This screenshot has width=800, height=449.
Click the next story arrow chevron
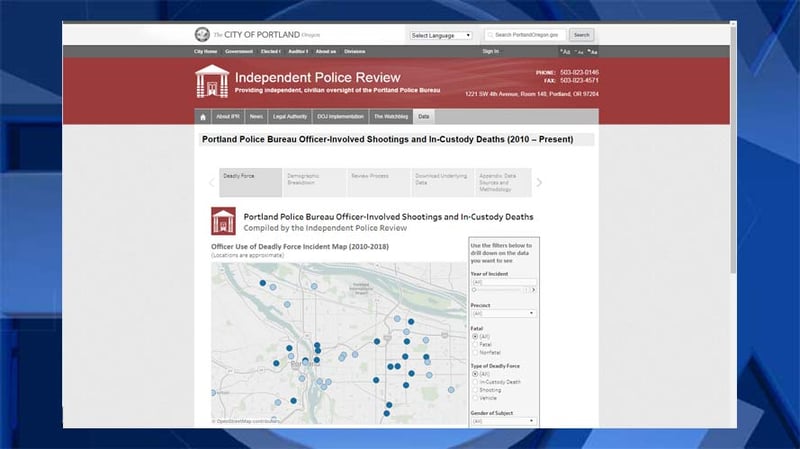click(539, 183)
